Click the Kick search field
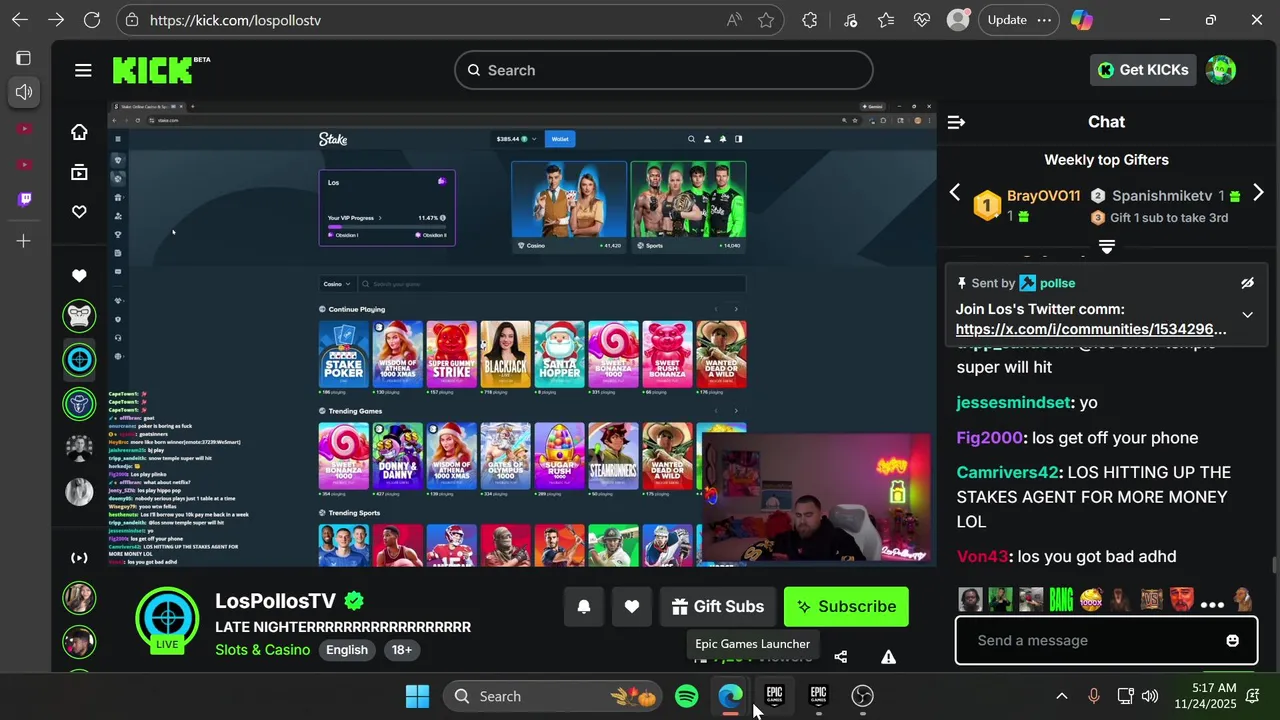 [x=664, y=70]
